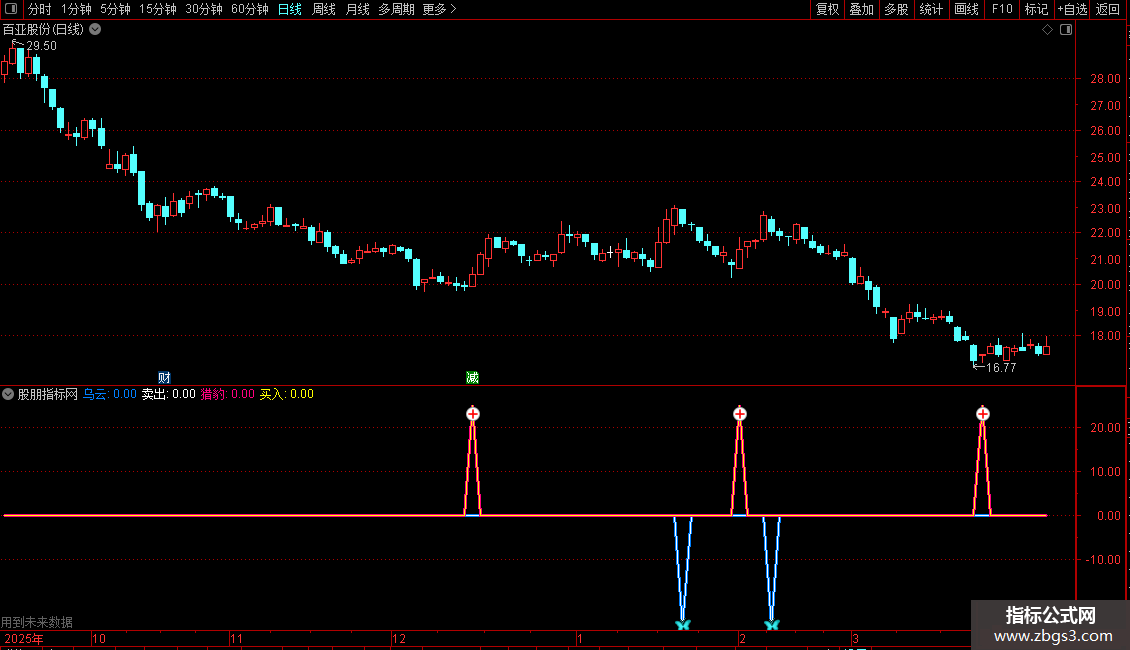Click the 财 financial marker
Viewport: 1130px width, 650px height.
point(164,378)
